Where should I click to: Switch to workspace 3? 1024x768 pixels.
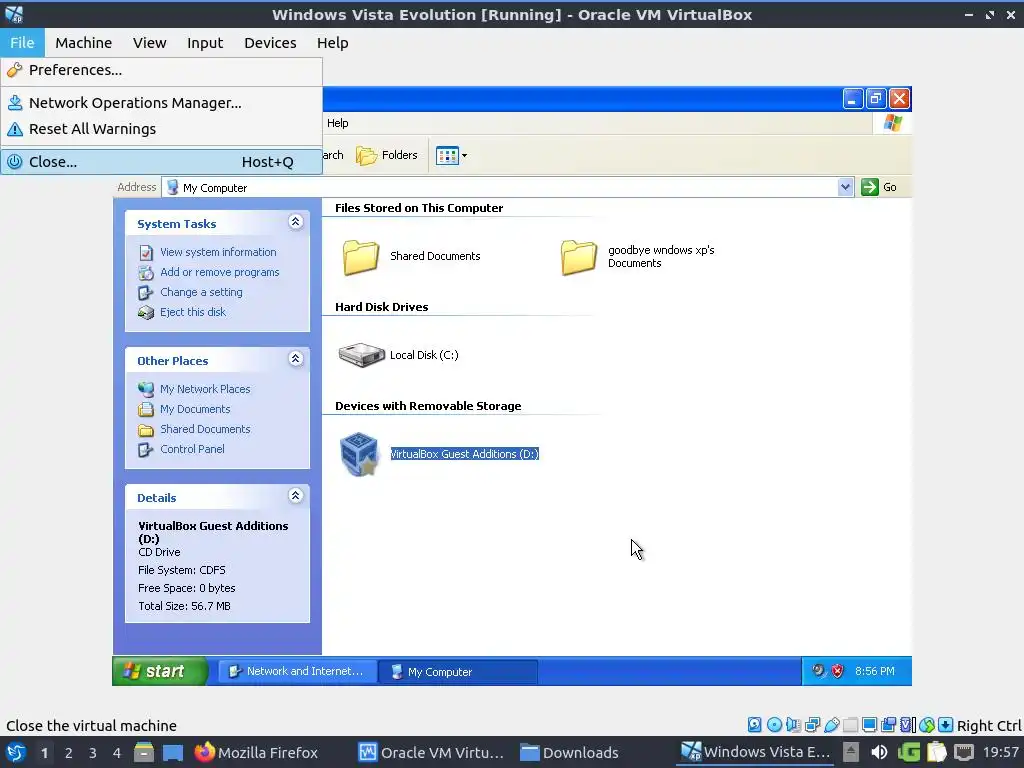pyautogui.click(x=93, y=753)
